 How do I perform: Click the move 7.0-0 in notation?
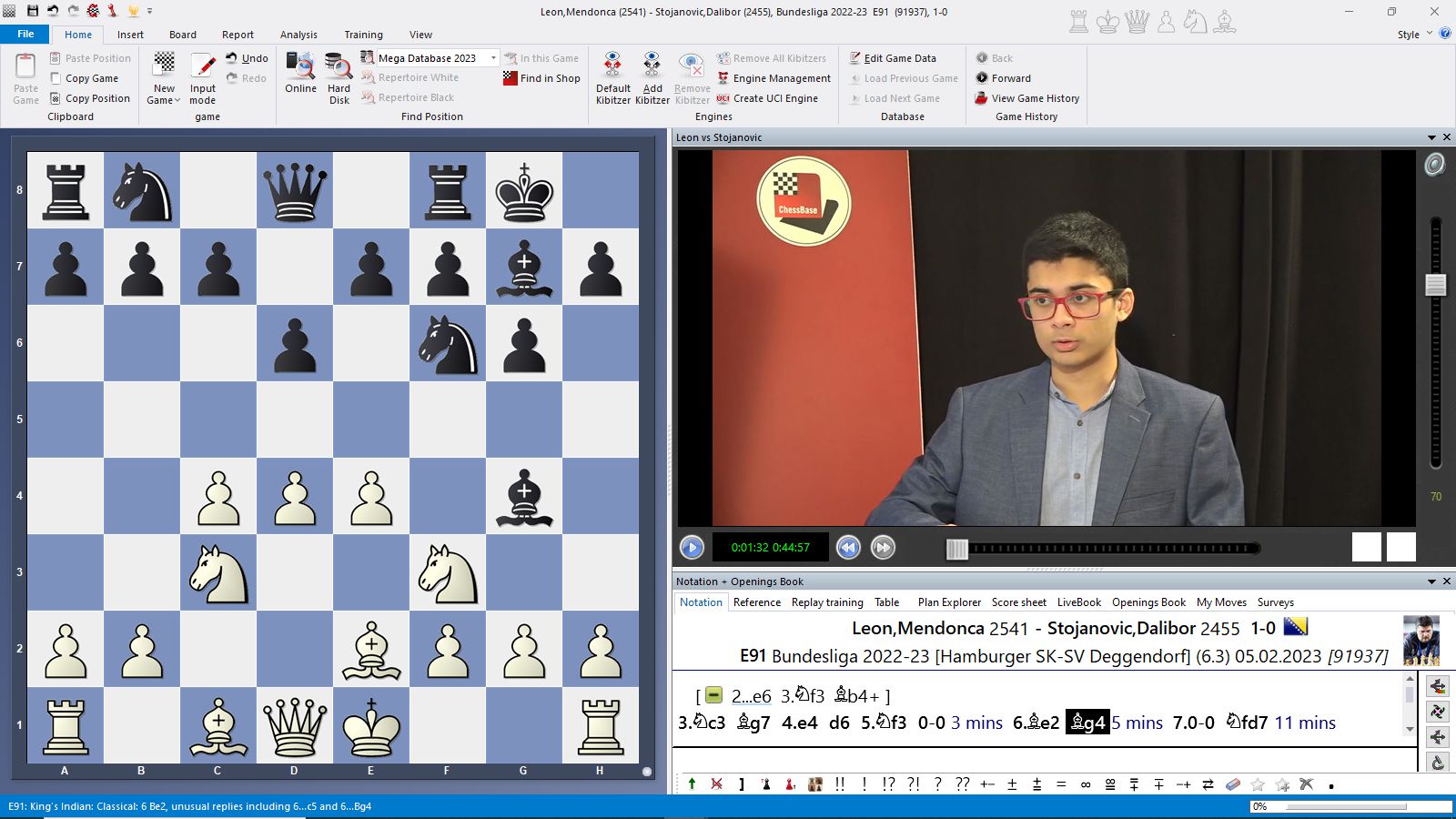click(x=1193, y=723)
